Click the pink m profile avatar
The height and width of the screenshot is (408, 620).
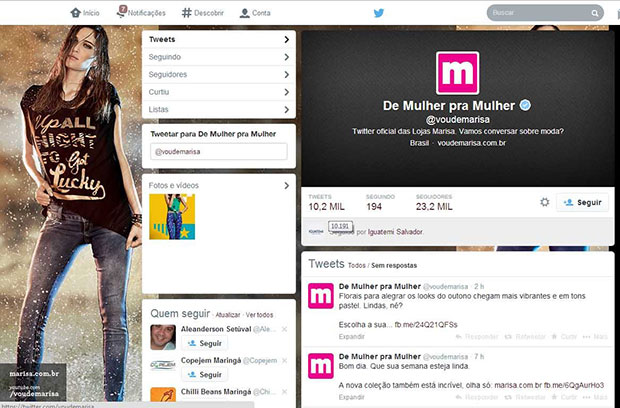pyautogui.click(x=457, y=73)
